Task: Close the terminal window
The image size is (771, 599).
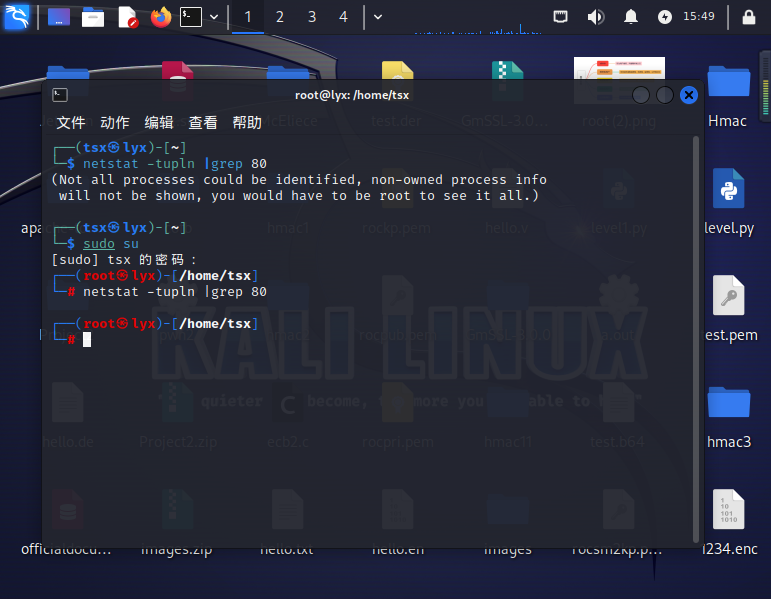Action: click(689, 95)
